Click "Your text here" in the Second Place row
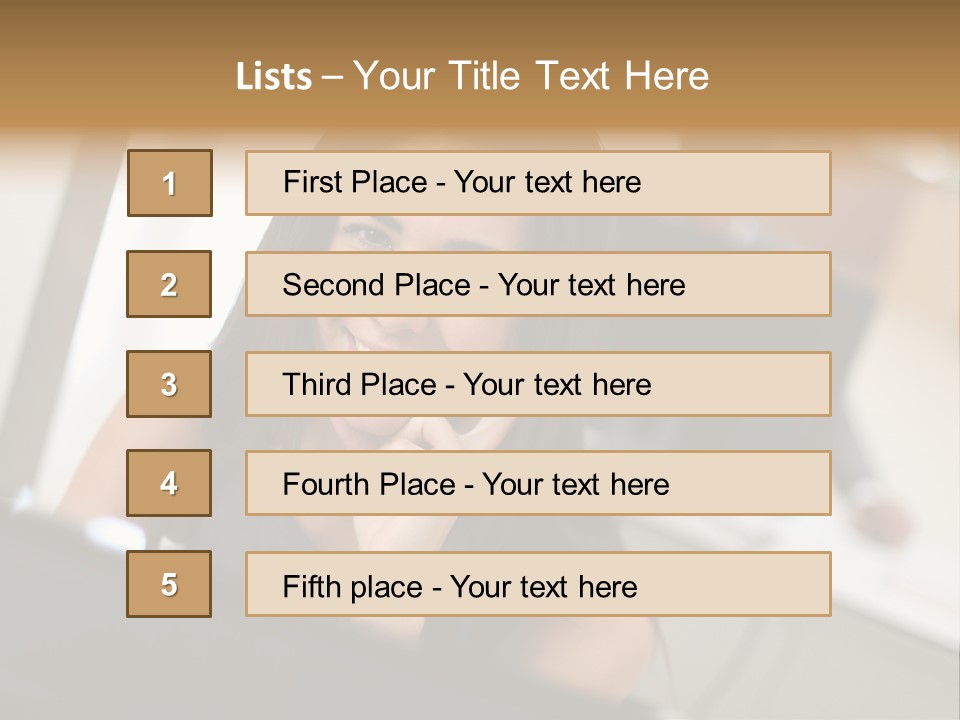Image resolution: width=960 pixels, height=720 pixels. pos(592,285)
